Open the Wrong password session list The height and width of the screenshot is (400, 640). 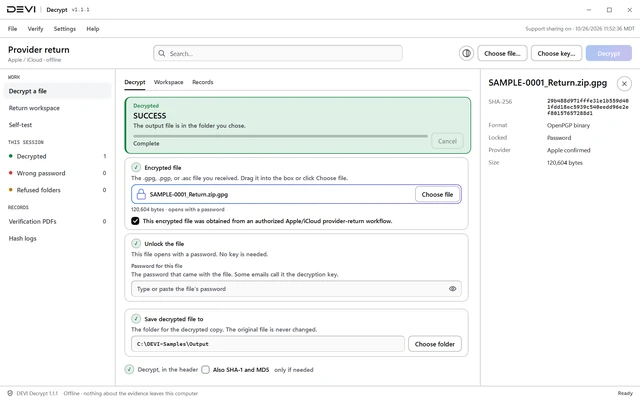(x=57, y=173)
